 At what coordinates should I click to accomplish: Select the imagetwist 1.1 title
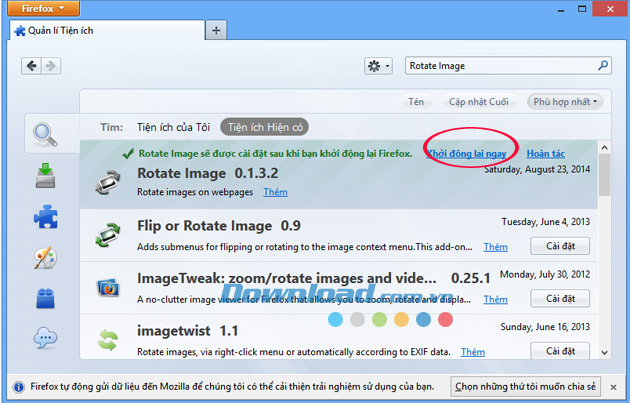188,331
